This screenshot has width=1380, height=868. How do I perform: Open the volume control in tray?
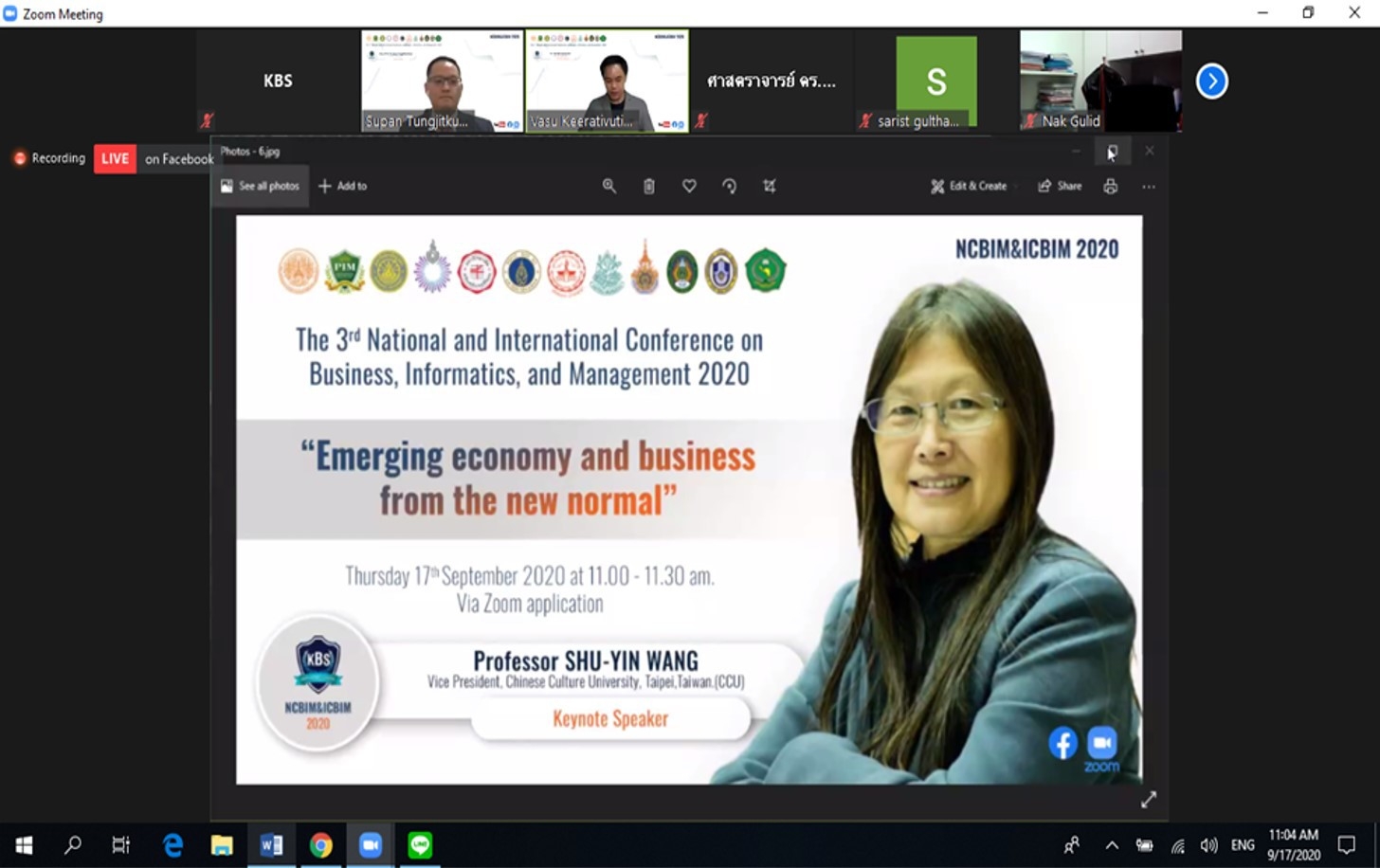[1208, 845]
